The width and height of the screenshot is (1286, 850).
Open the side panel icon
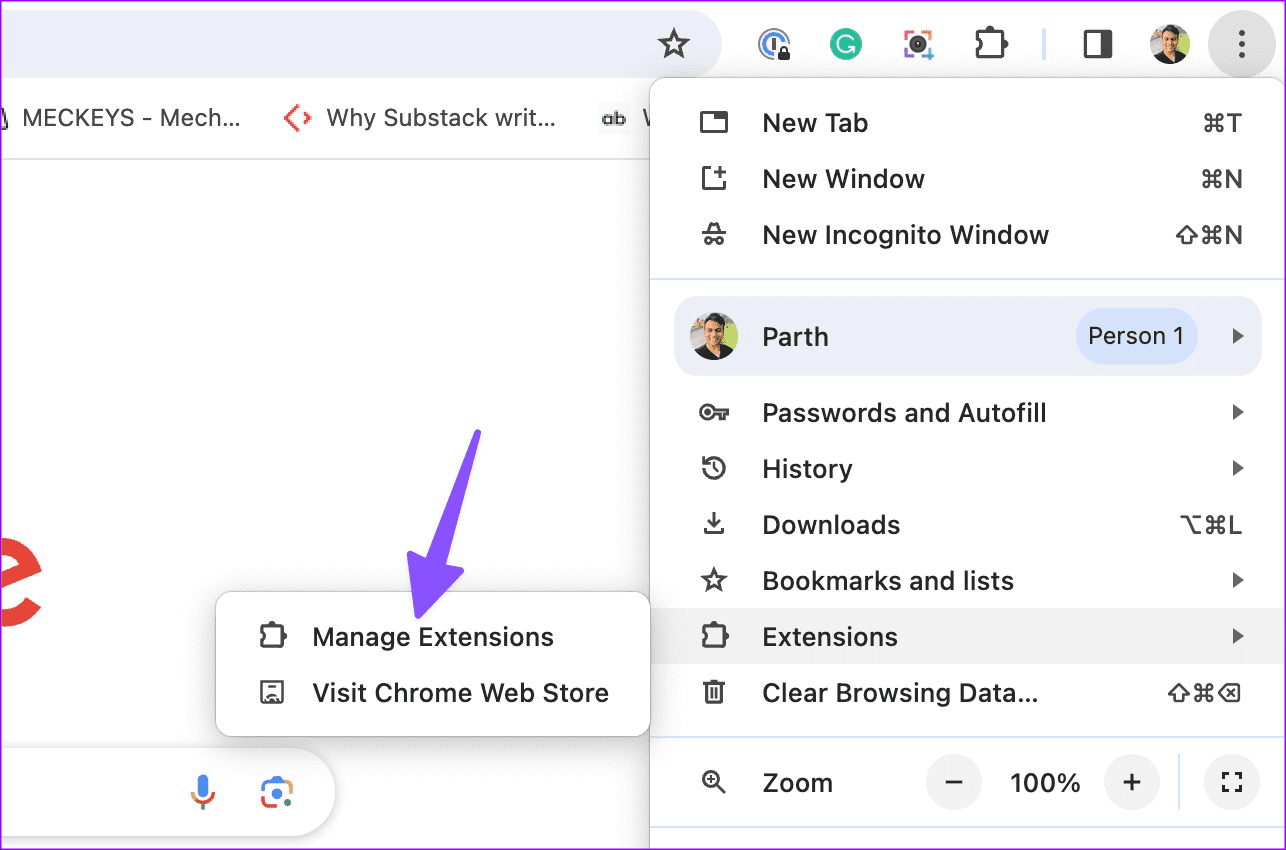(1097, 43)
